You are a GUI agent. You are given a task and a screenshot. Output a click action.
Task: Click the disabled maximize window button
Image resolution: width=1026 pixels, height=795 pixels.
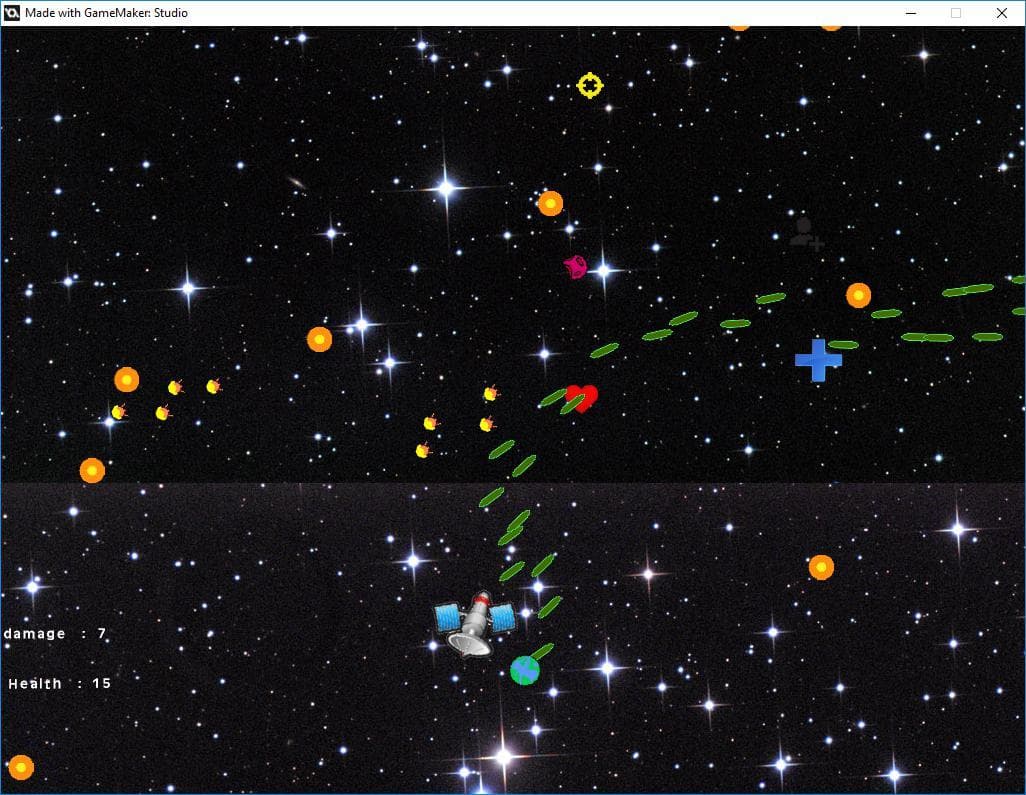point(956,13)
